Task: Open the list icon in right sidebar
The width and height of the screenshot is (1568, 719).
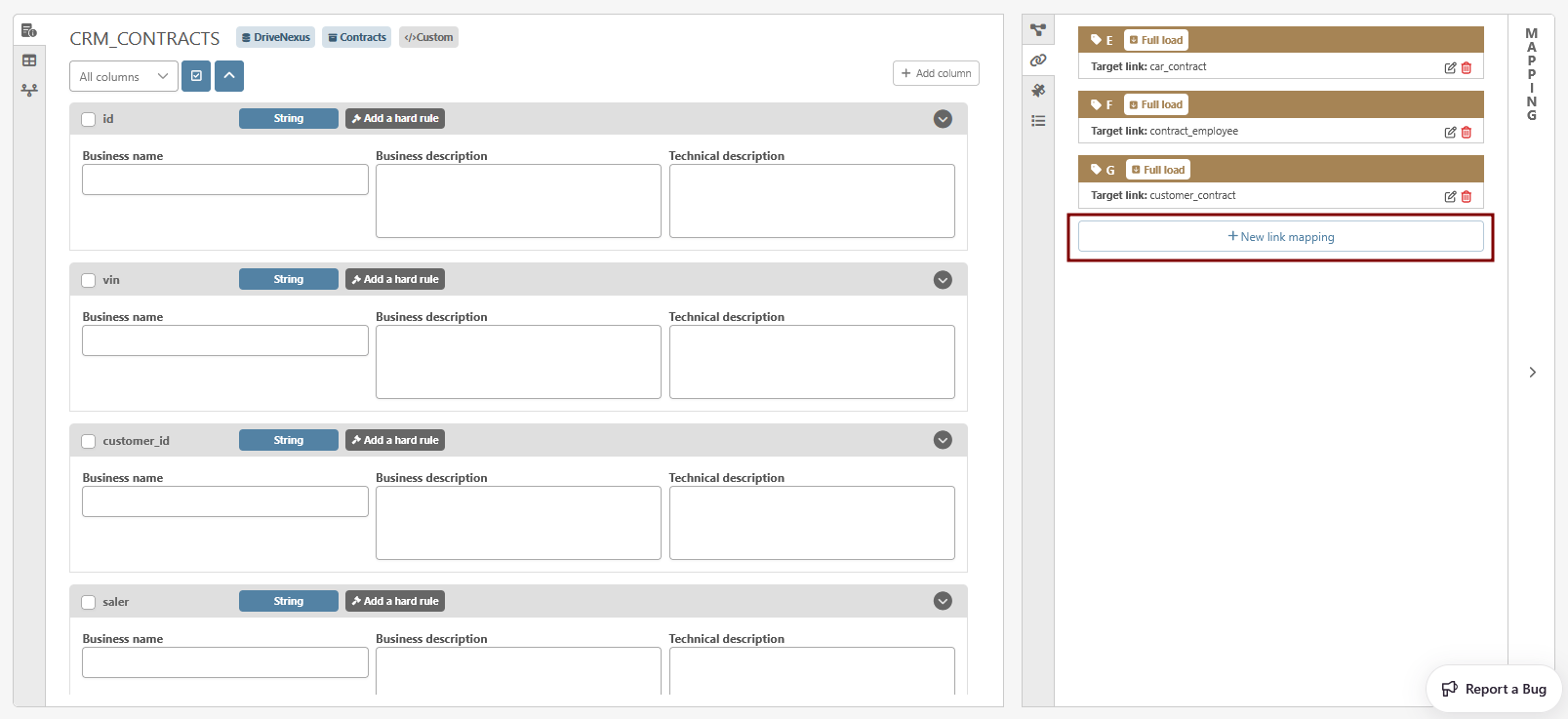Action: 1038,121
